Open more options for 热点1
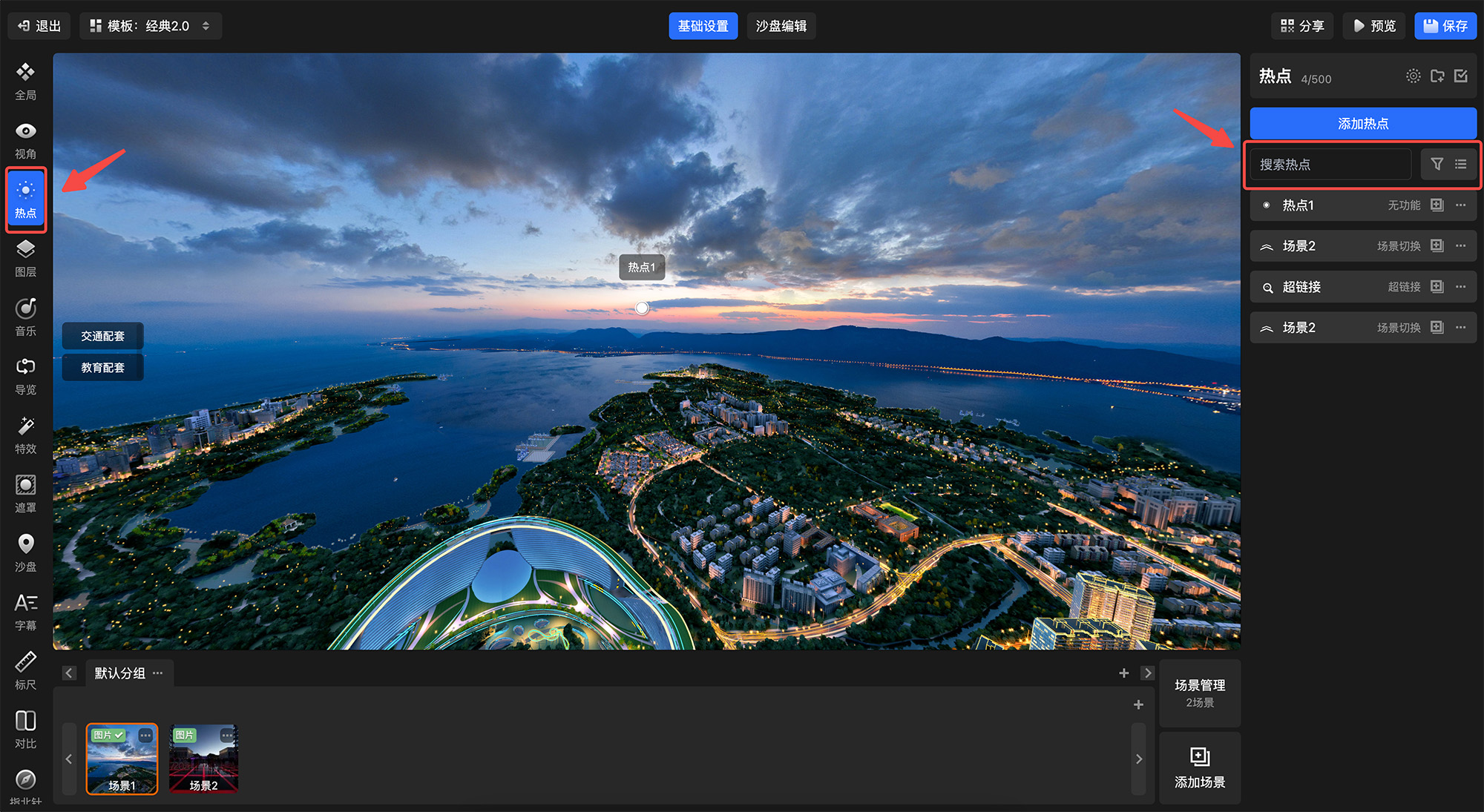Image resolution: width=1484 pixels, height=812 pixels. 1461,205
